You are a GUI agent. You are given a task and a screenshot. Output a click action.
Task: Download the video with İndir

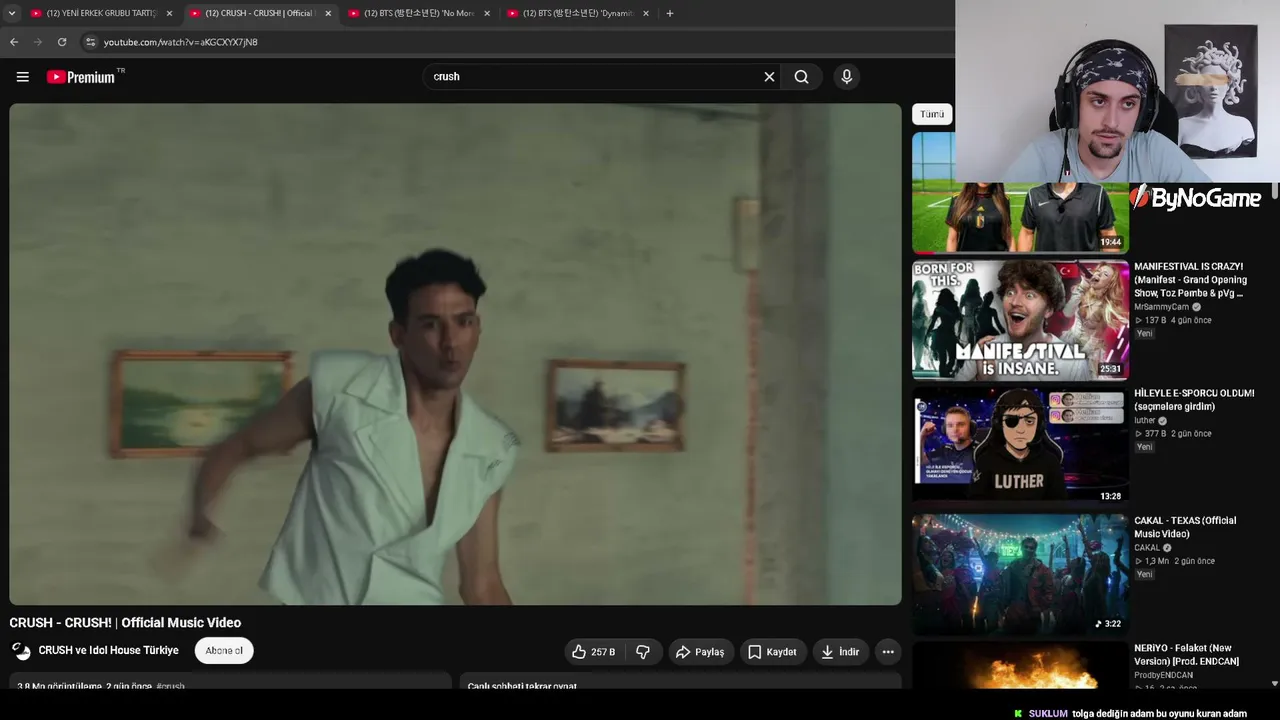pos(840,652)
